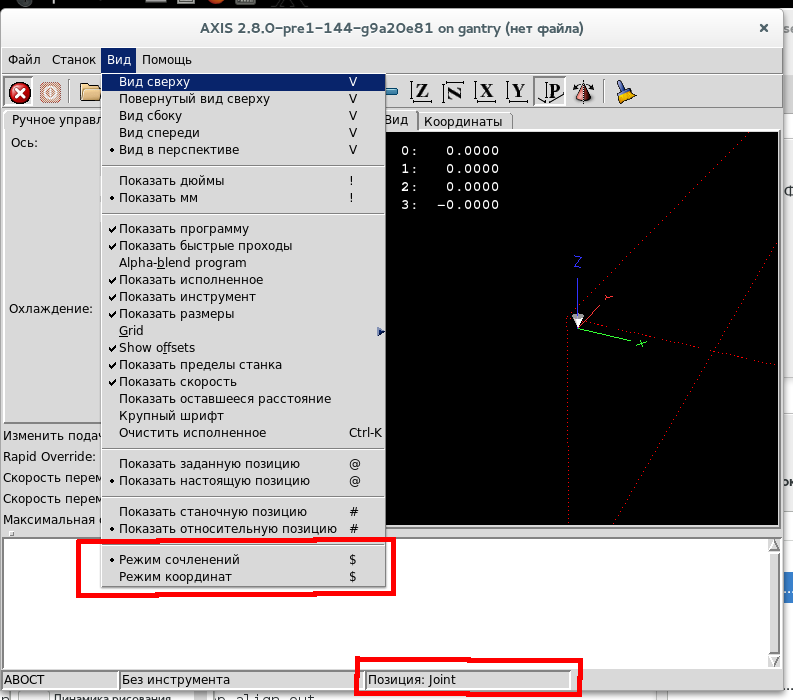Toggle the rotate view cone icon
This screenshot has width=793, height=700.
pyautogui.click(x=583, y=92)
